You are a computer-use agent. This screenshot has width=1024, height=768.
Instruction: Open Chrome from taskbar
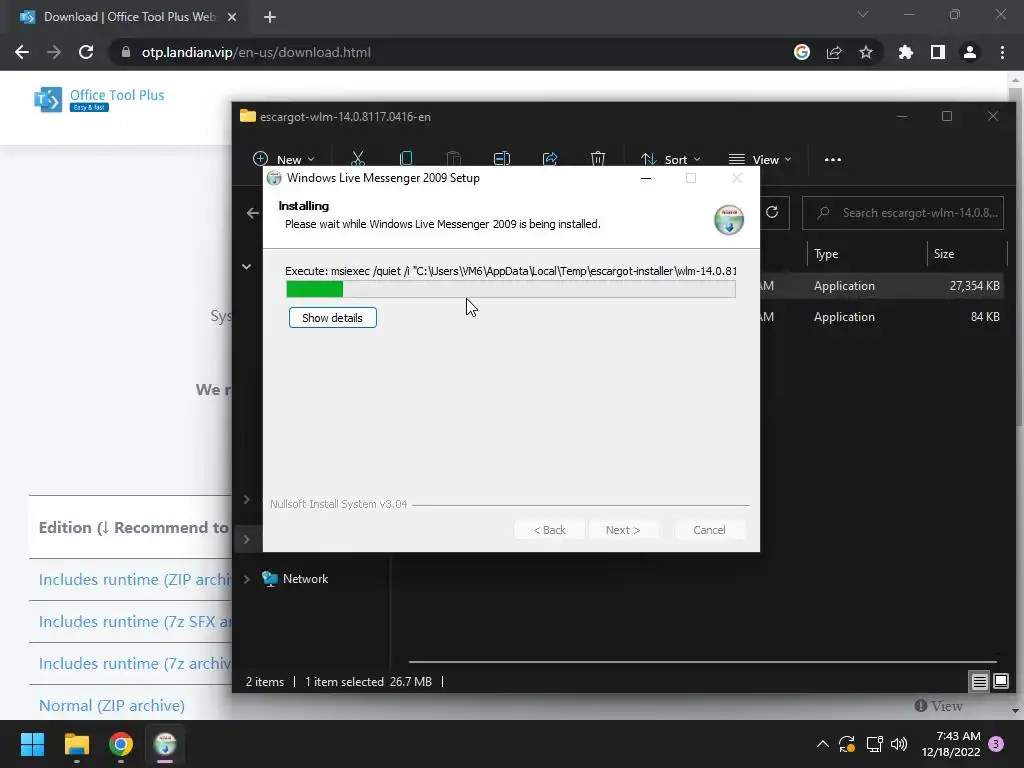(x=121, y=744)
